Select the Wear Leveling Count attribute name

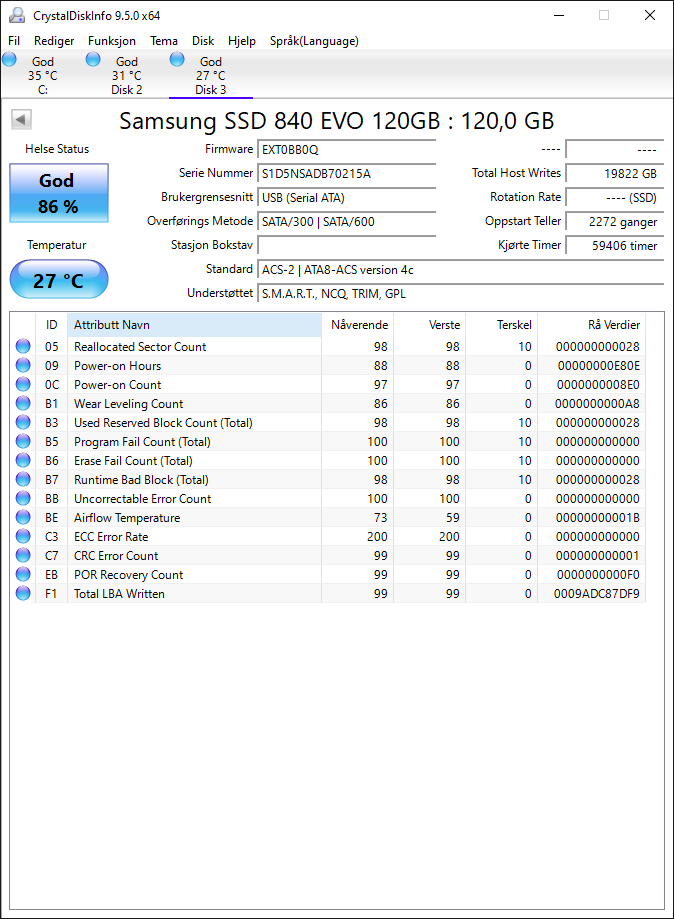128,403
